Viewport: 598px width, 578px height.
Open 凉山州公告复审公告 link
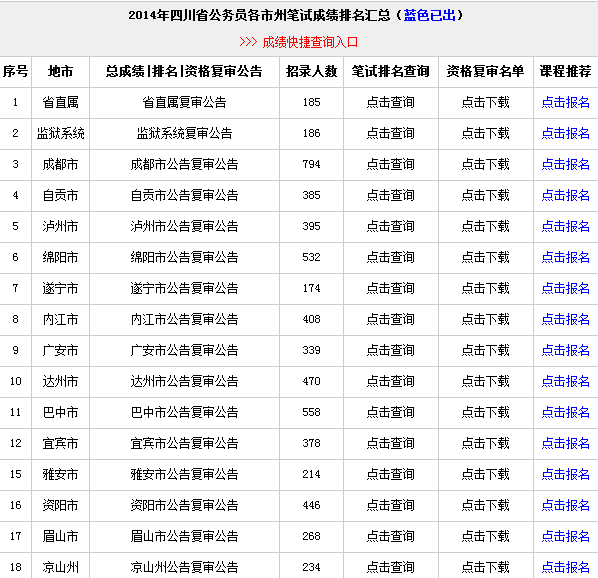coord(184,567)
